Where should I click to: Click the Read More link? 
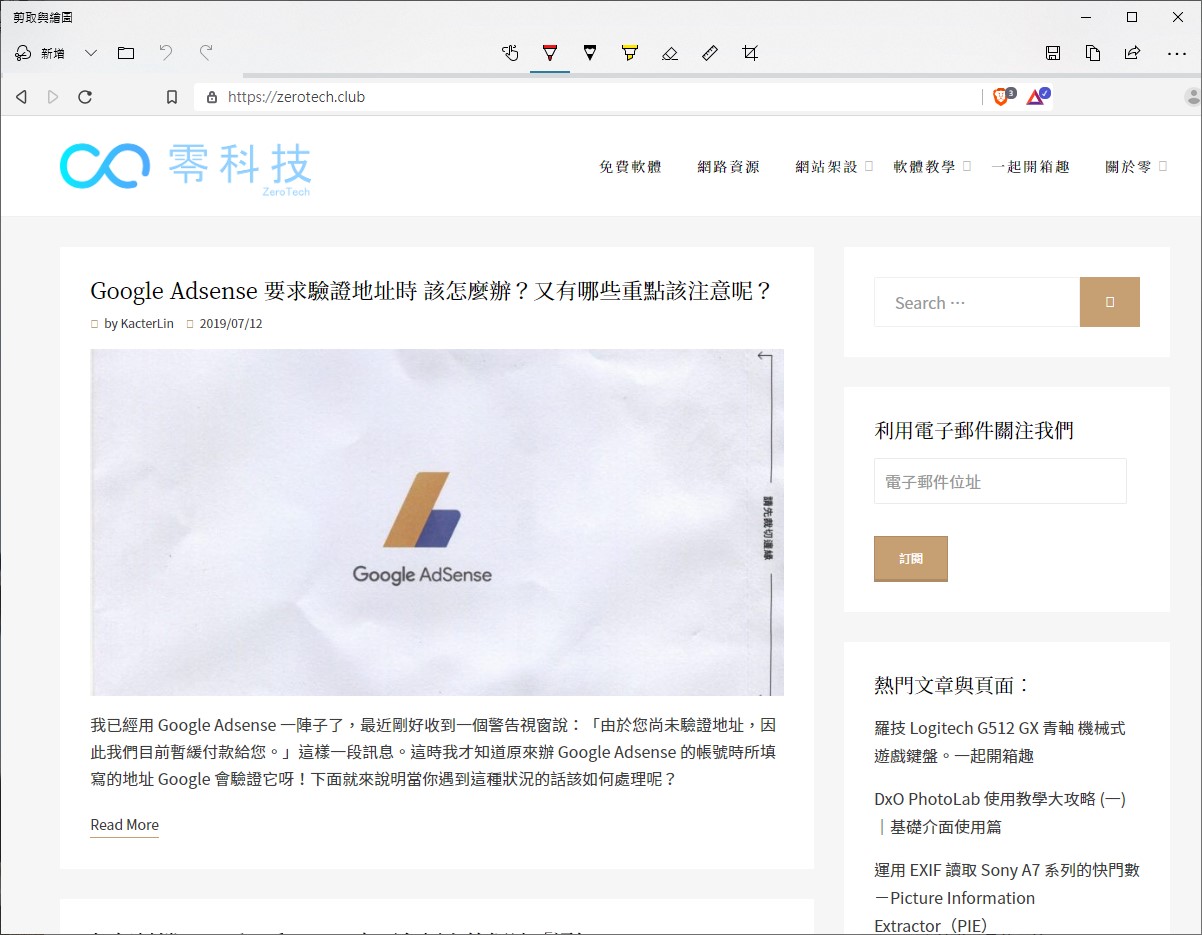pos(124,825)
